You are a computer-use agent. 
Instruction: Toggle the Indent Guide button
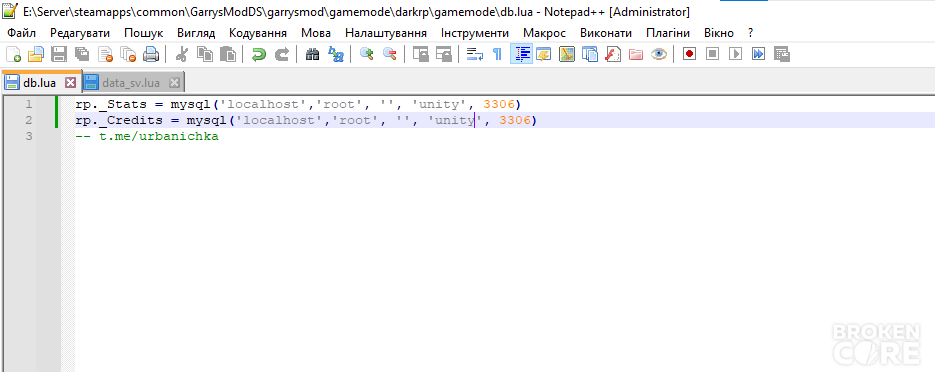tap(521, 55)
